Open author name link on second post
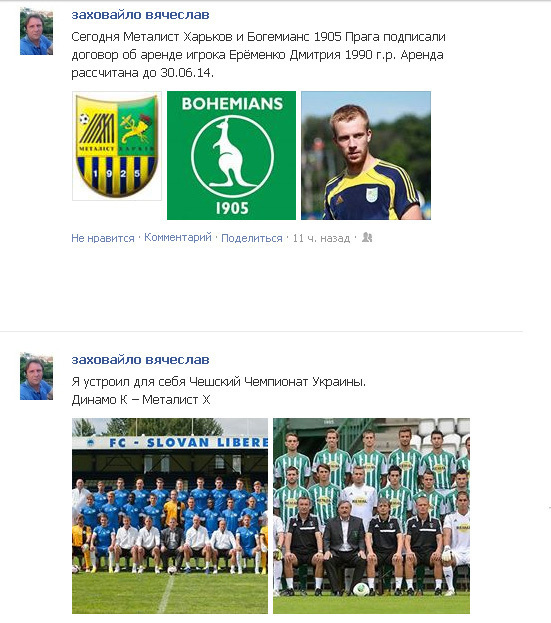The width and height of the screenshot is (551, 623). pyautogui.click(x=140, y=360)
